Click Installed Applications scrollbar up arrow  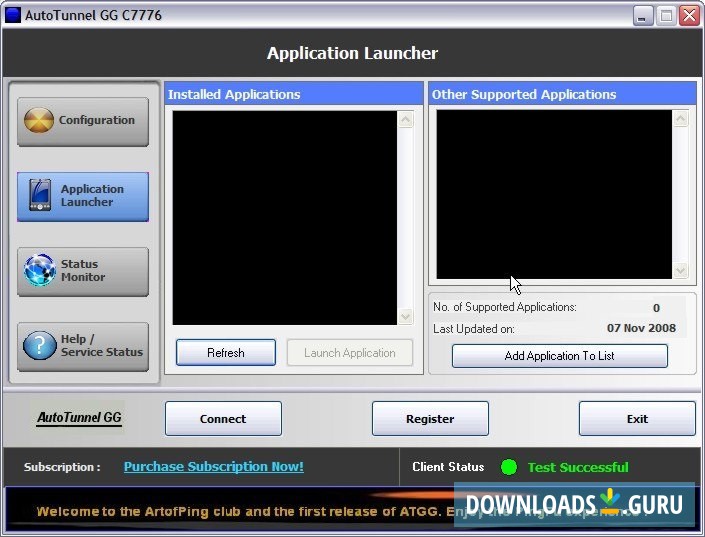coord(406,120)
